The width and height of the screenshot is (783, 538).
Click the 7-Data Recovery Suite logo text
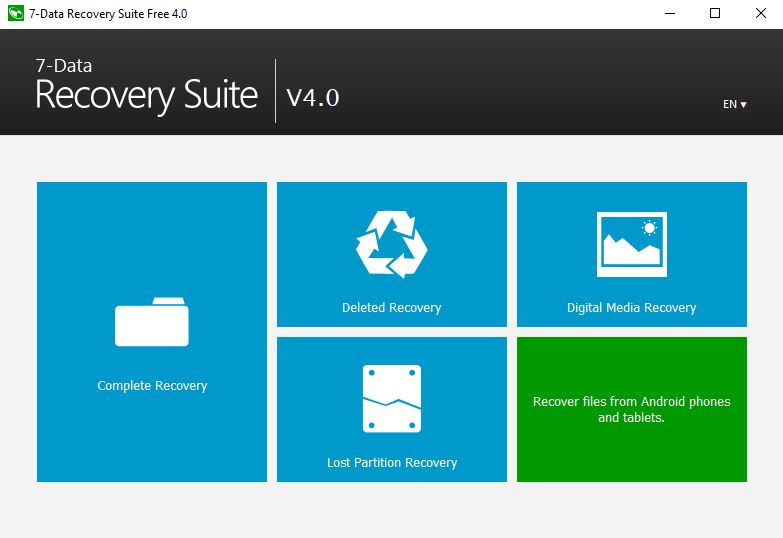coord(146,86)
